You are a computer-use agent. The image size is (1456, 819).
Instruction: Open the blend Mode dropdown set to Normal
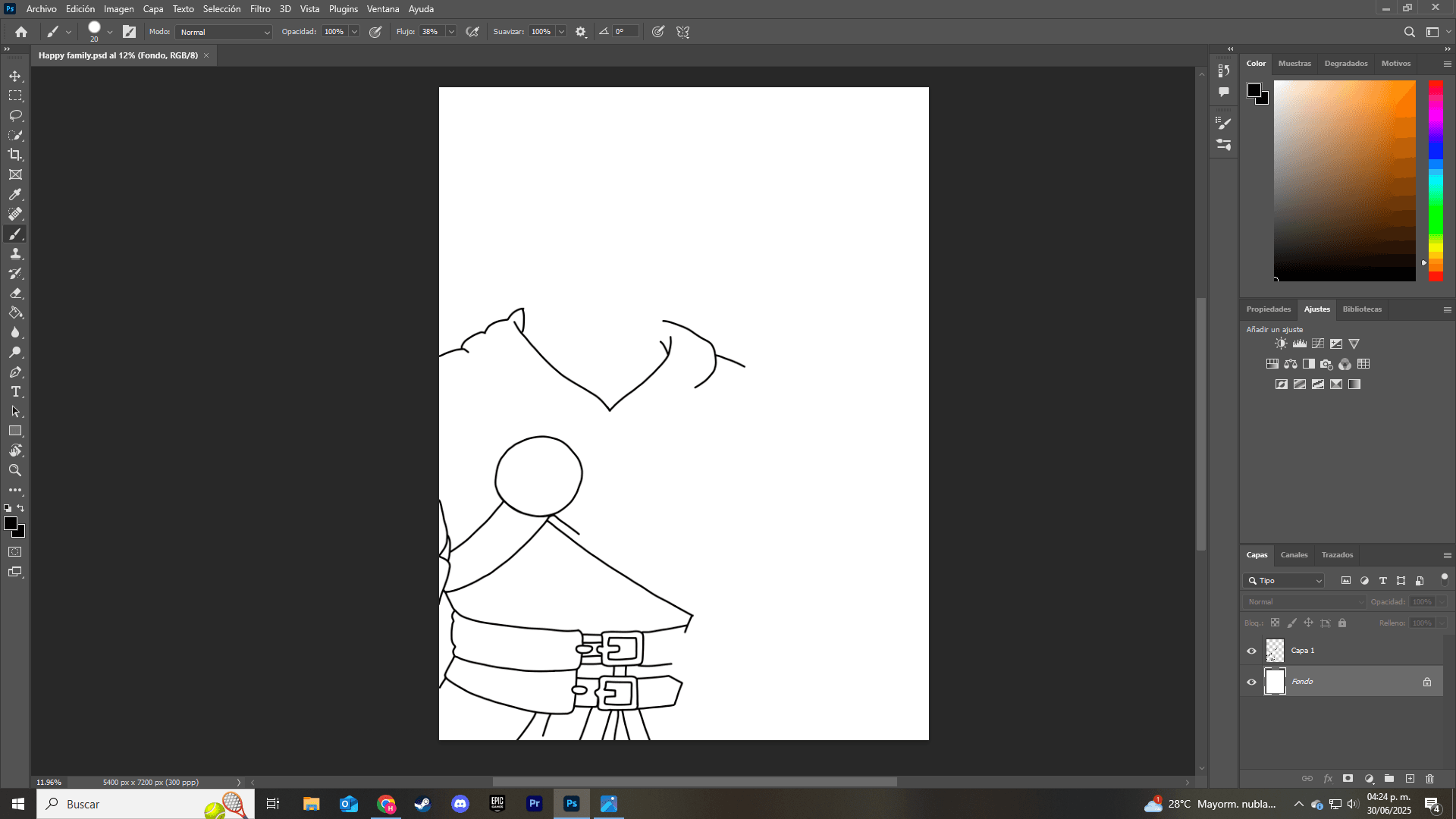pyautogui.click(x=223, y=32)
